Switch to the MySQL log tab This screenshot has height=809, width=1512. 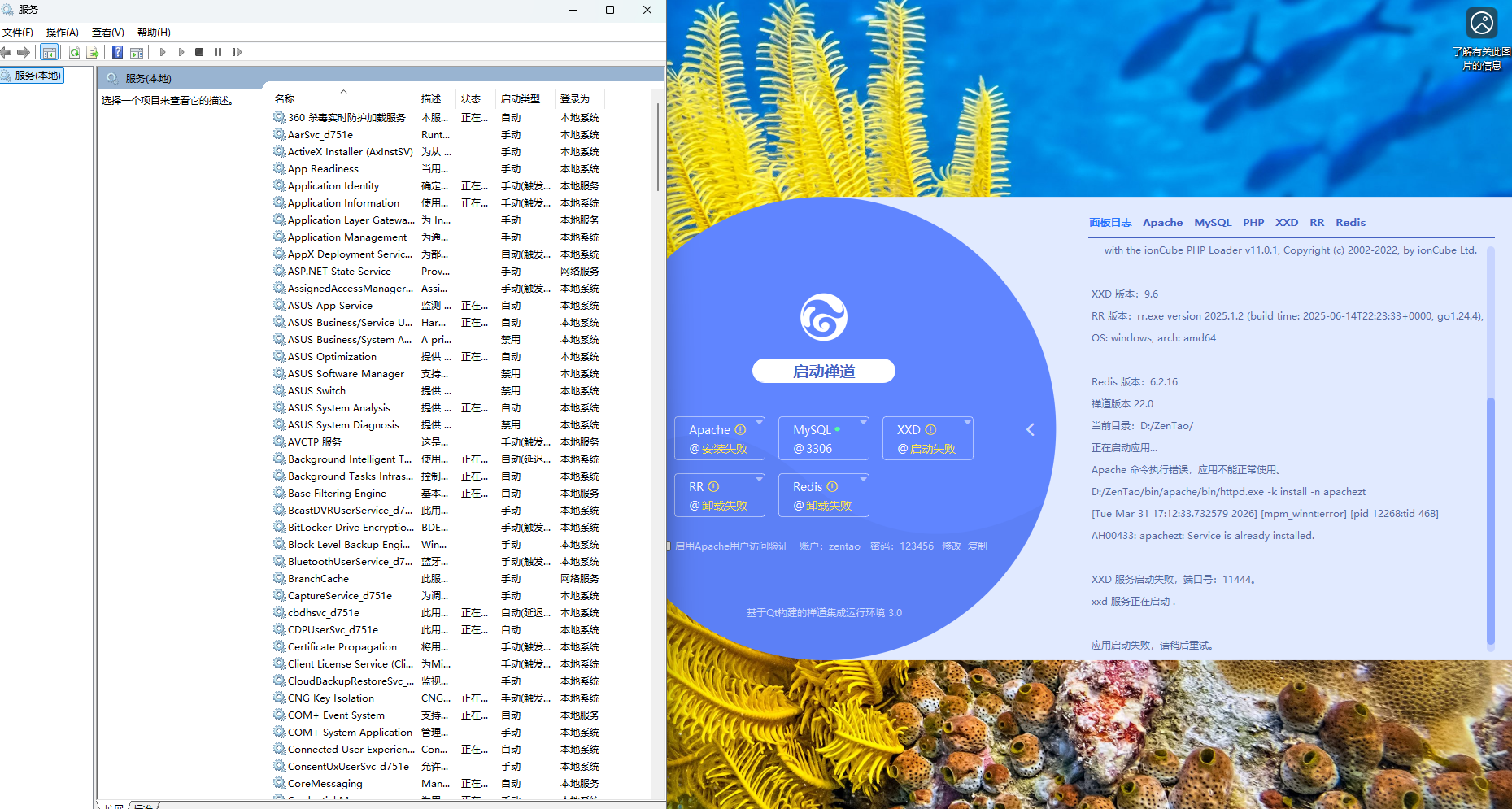tap(1213, 223)
